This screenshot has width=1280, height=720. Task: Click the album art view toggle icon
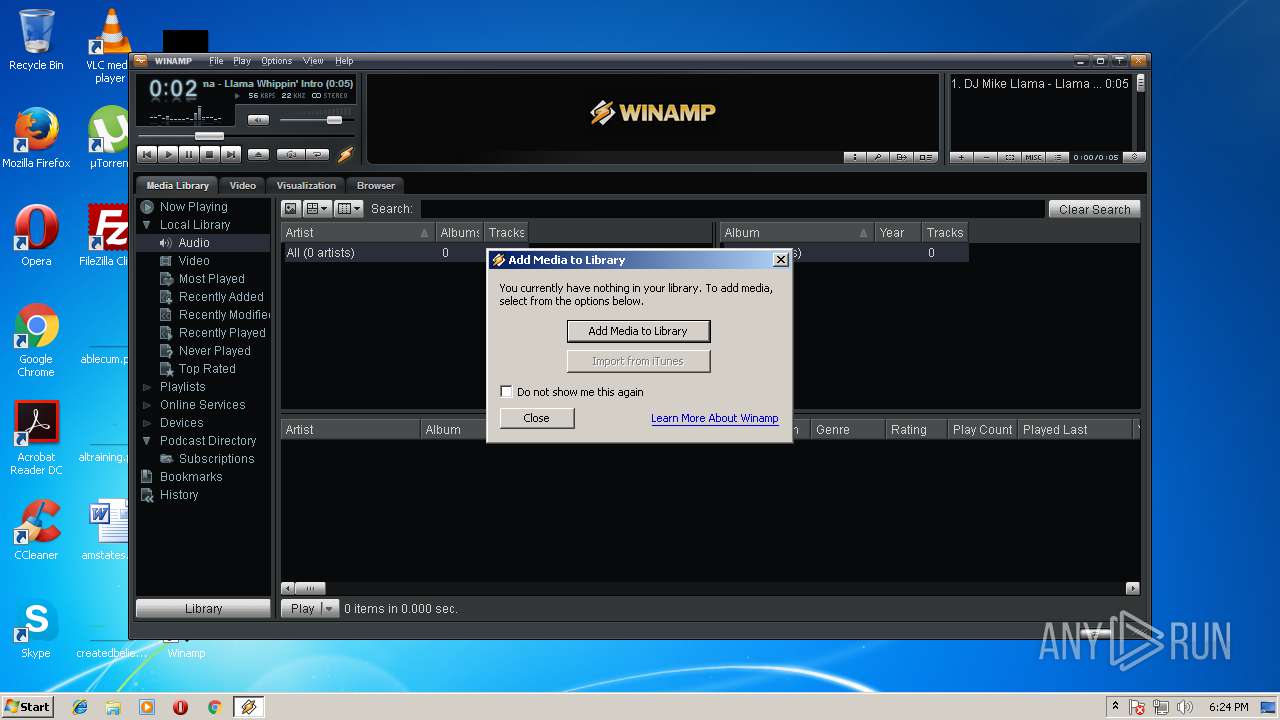click(x=290, y=209)
